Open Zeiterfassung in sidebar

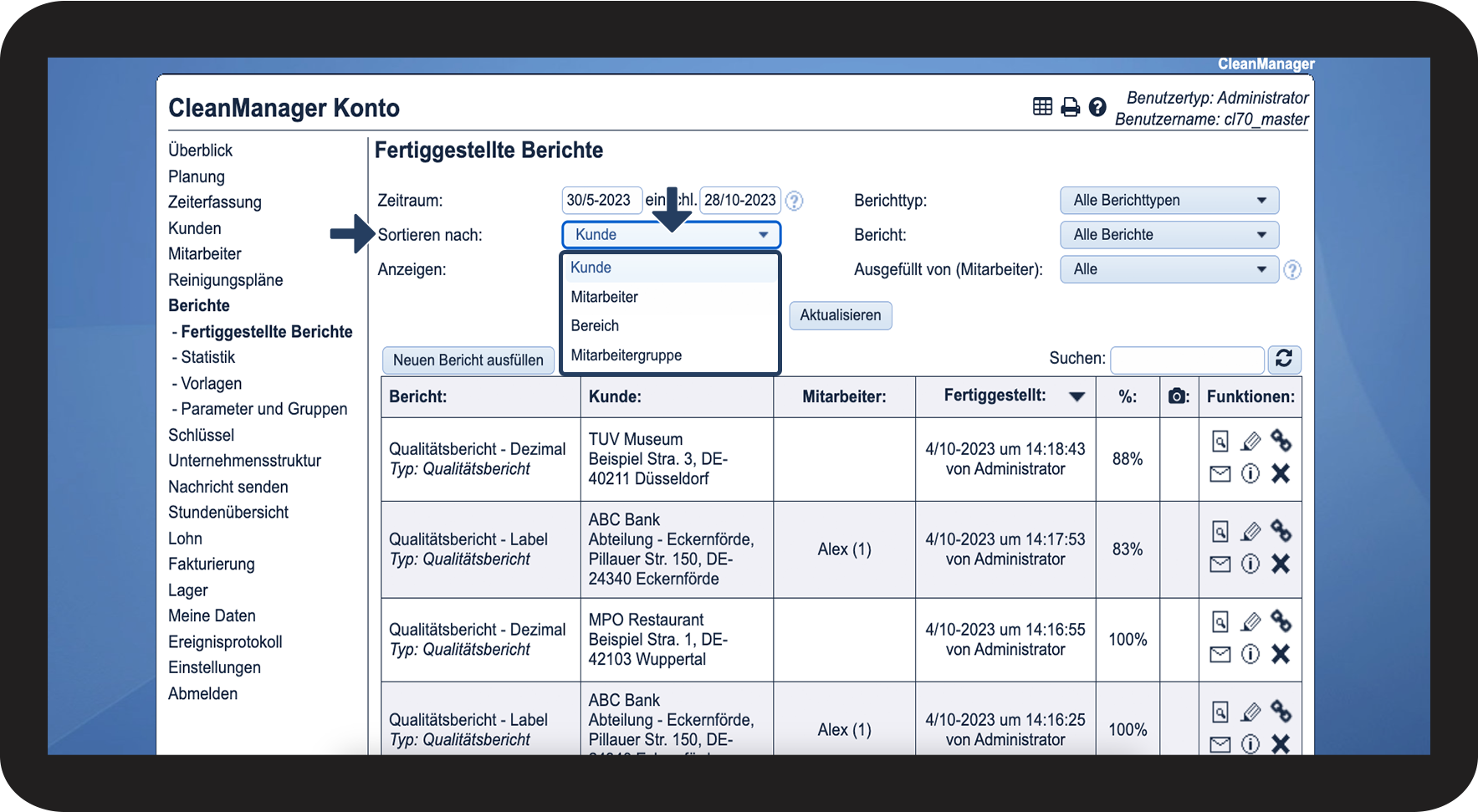215,202
